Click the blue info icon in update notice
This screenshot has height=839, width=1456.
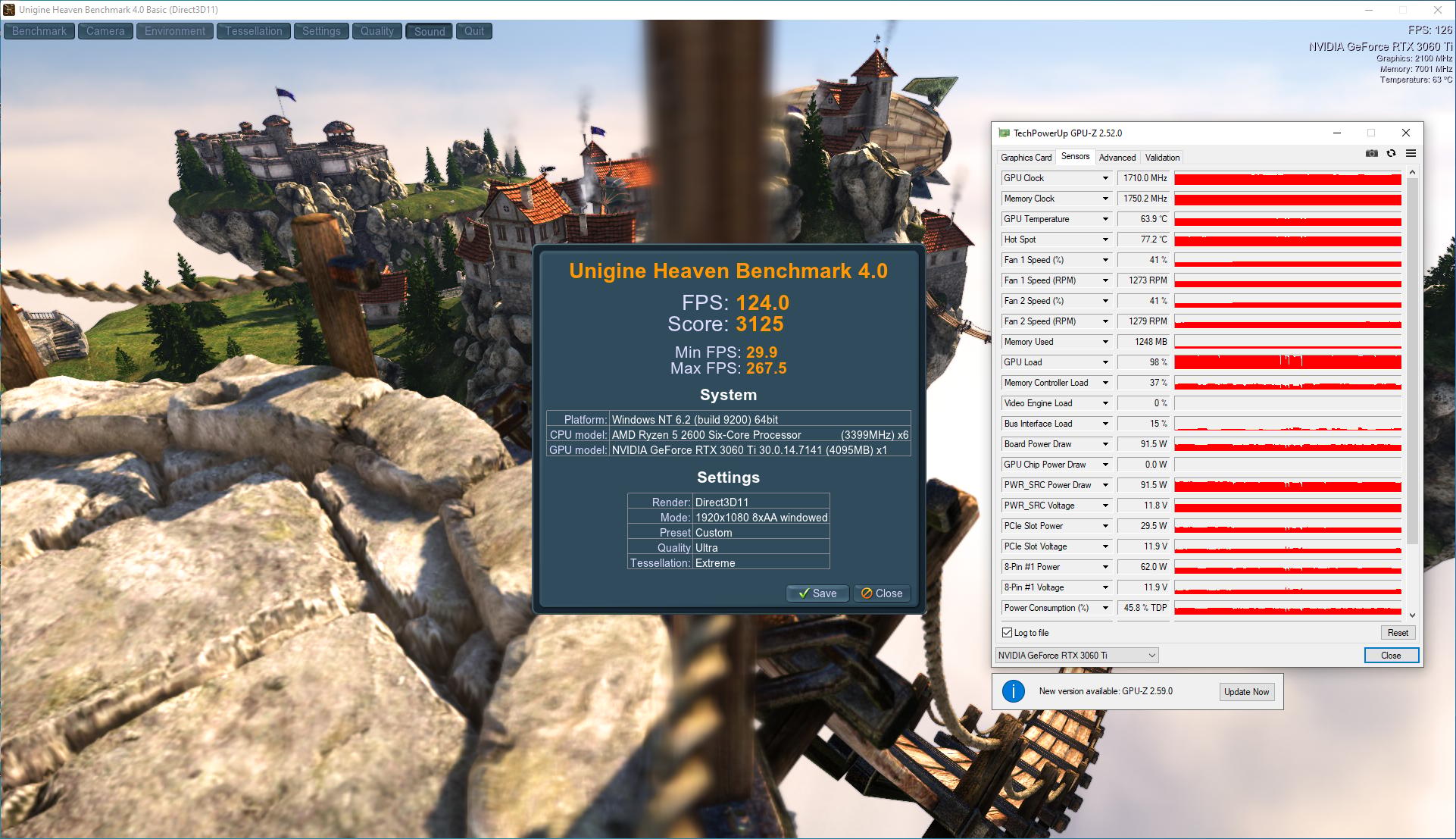coord(1014,691)
